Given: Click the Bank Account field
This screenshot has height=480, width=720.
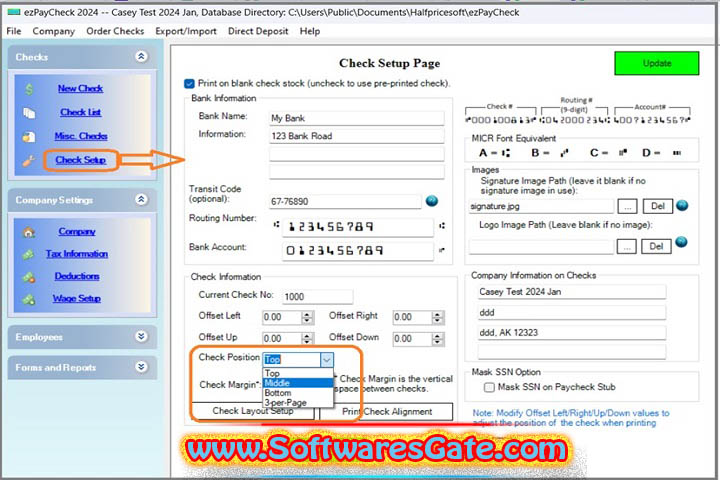Looking at the screenshot, I should (357, 251).
